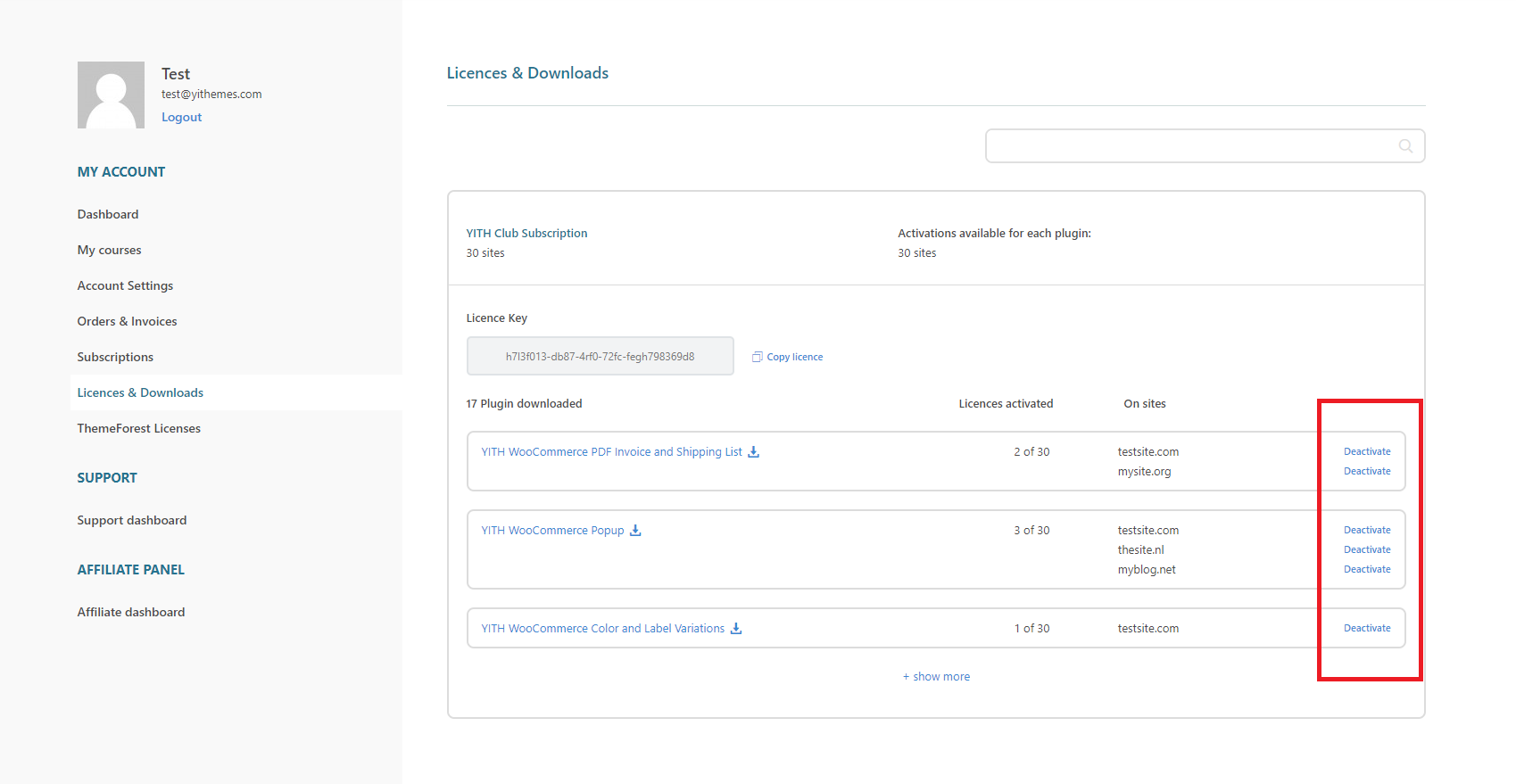Click the search magnifier icon
This screenshot has width=1516, height=784.
[1405, 146]
